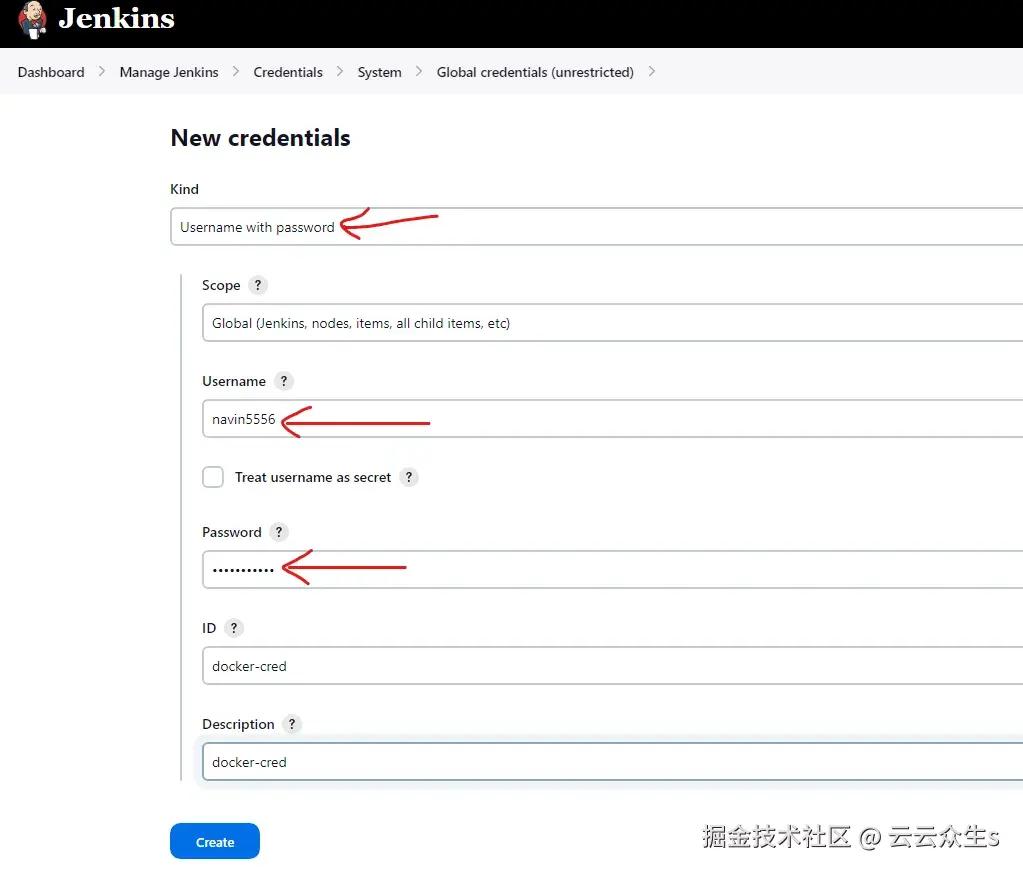Viewport: 1023px width, 874px height.
Task: Show help for ID
Action: point(234,628)
